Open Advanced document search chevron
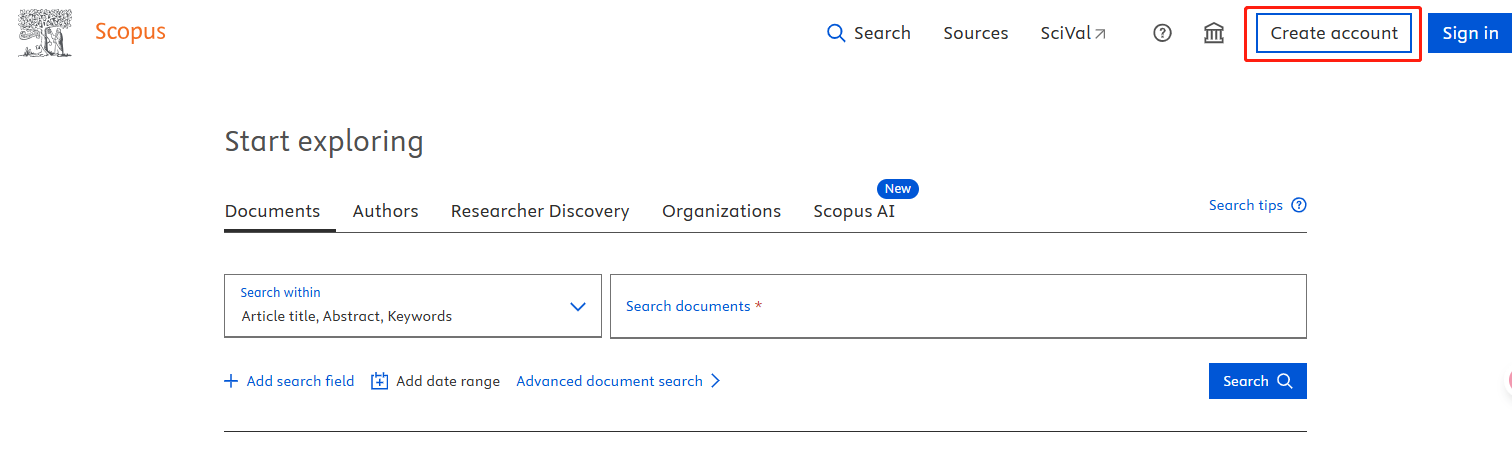This screenshot has height=450, width=1512. (715, 381)
